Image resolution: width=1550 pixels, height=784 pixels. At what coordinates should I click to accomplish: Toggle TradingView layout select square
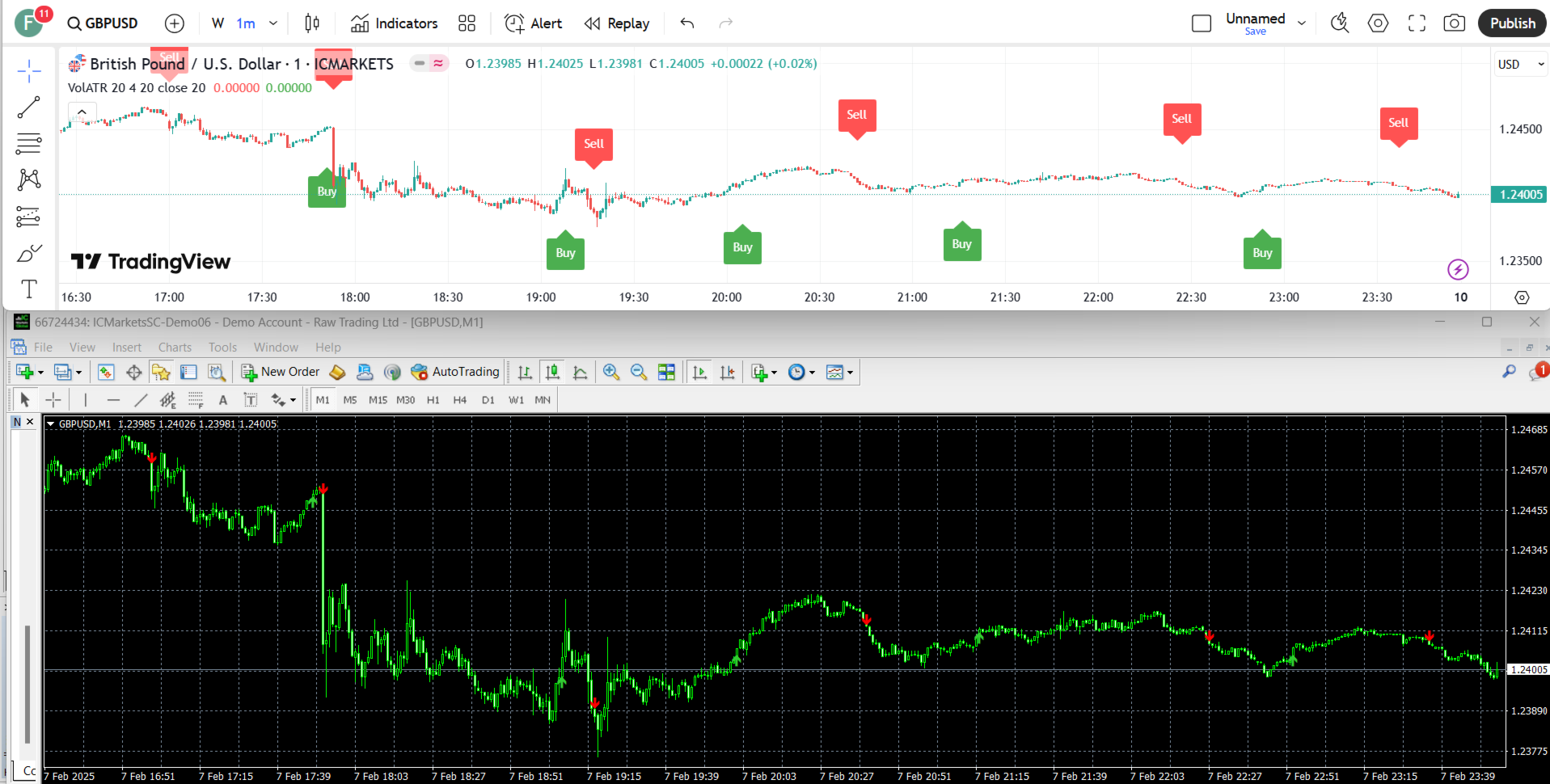1202,23
